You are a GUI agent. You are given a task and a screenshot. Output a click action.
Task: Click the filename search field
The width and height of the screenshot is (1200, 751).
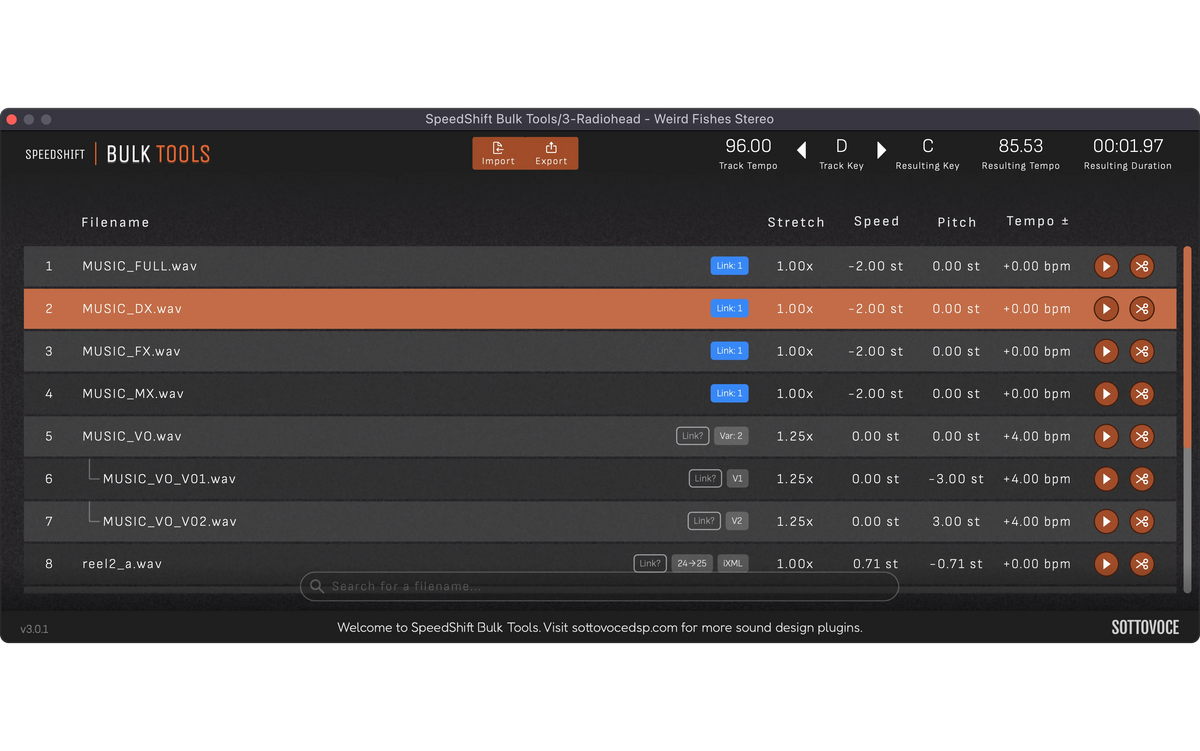click(x=599, y=586)
